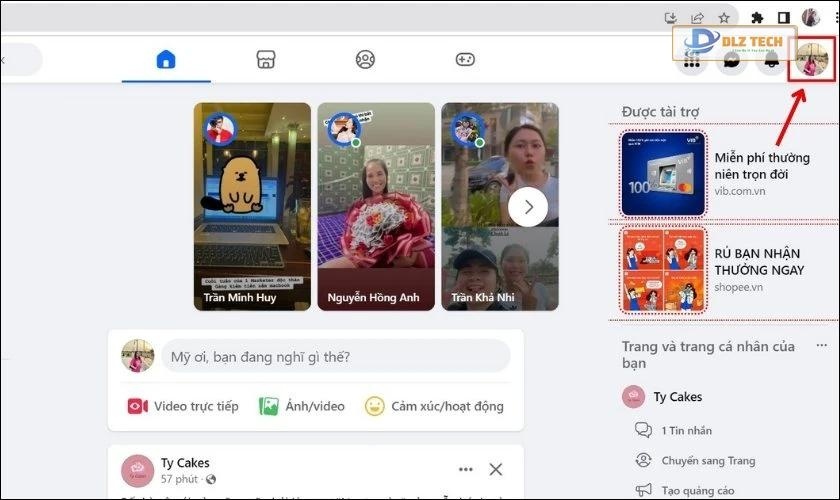Open the Marketplace tab
Image resolution: width=840 pixels, height=500 pixels.
coord(266,59)
